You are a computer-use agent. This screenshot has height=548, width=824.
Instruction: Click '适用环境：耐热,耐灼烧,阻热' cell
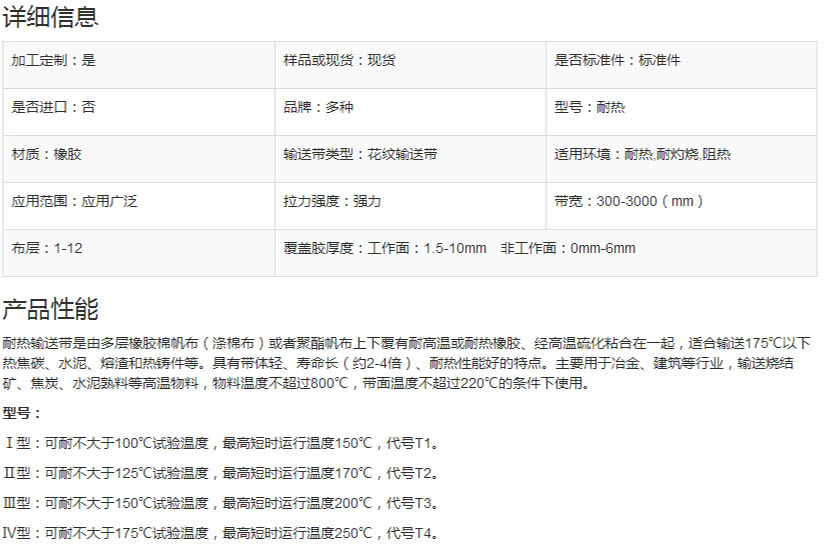pyautogui.click(x=682, y=159)
